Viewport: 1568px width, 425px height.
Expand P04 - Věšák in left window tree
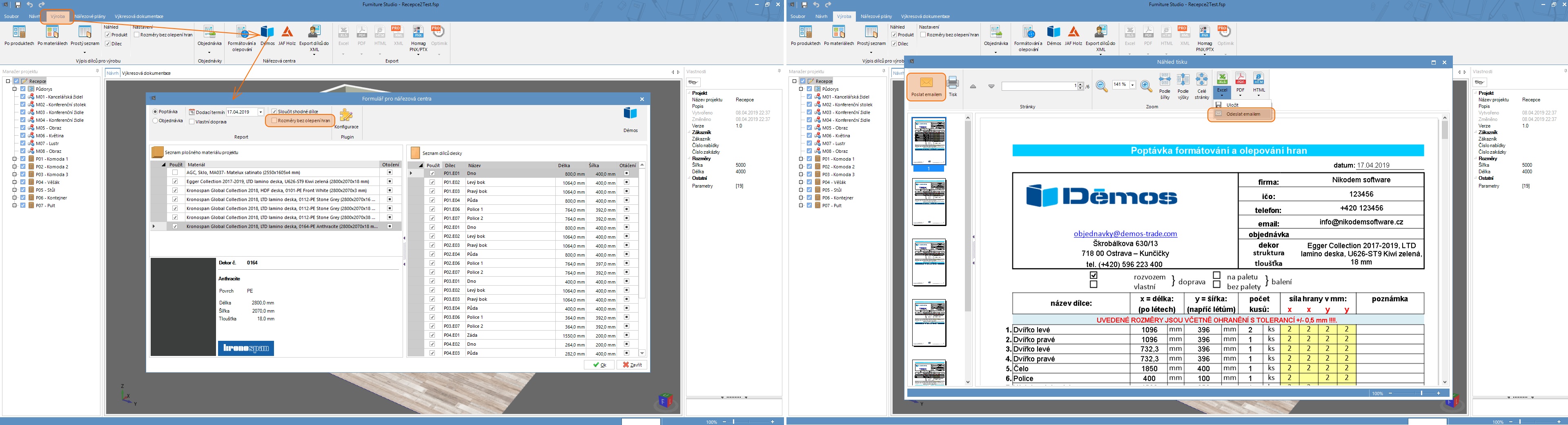coord(15,182)
